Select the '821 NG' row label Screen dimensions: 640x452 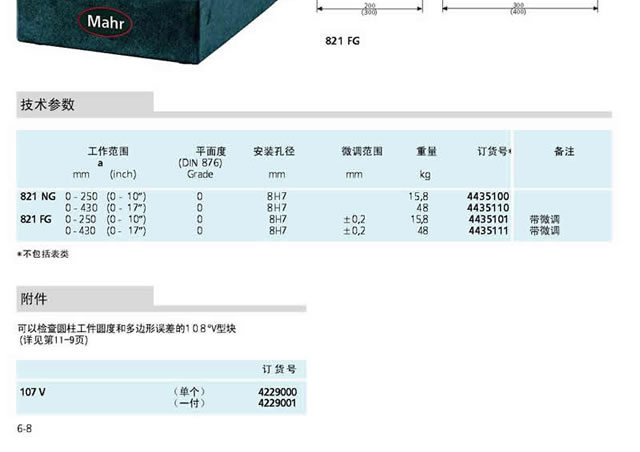38,196
